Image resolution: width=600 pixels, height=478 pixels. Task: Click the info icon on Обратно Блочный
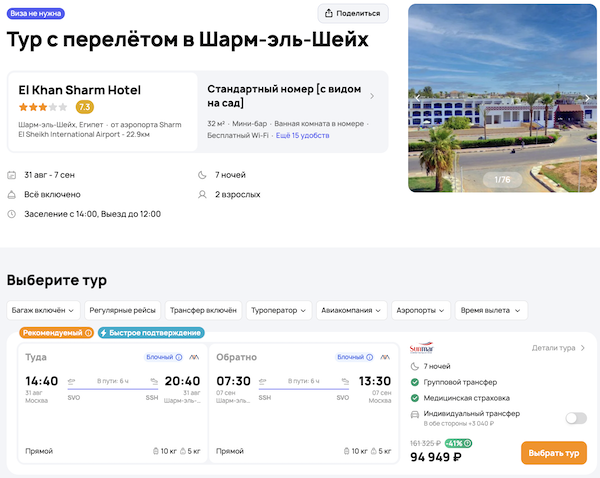point(369,357)
